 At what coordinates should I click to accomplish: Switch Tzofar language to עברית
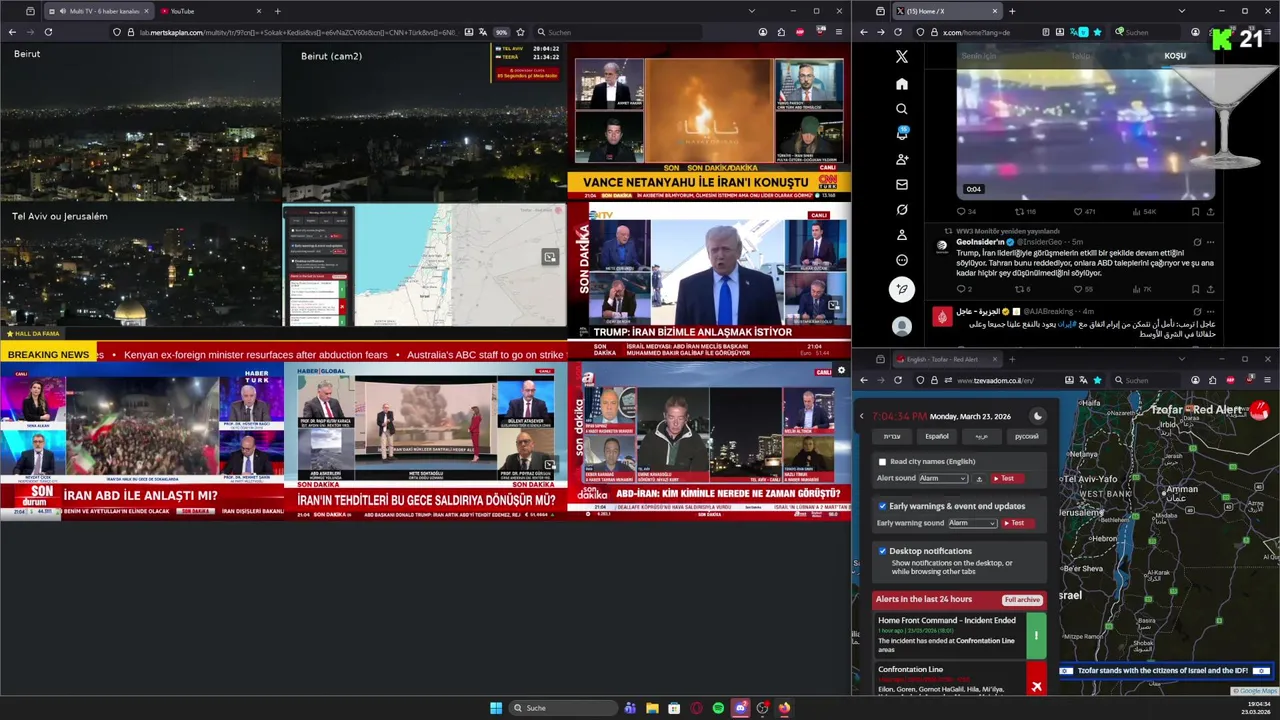892,436
